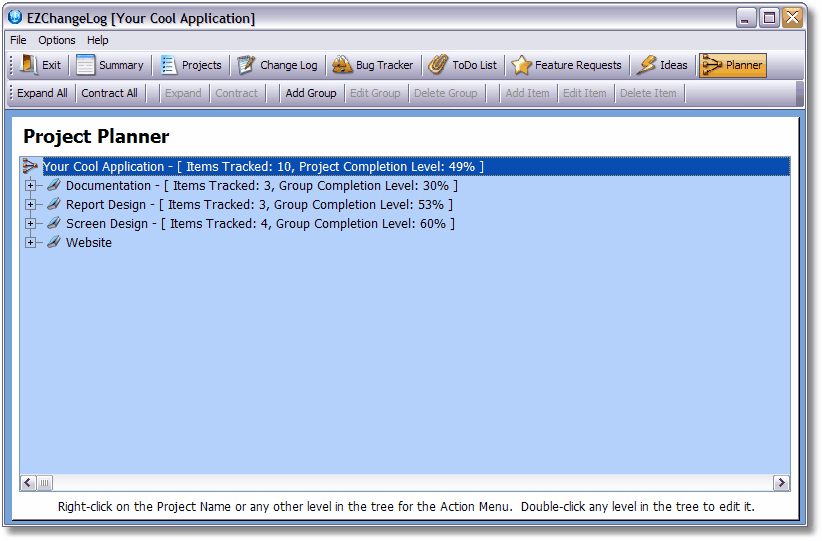
Task: Minimize the EZChangeLog window
Action: tap(745, 18)
